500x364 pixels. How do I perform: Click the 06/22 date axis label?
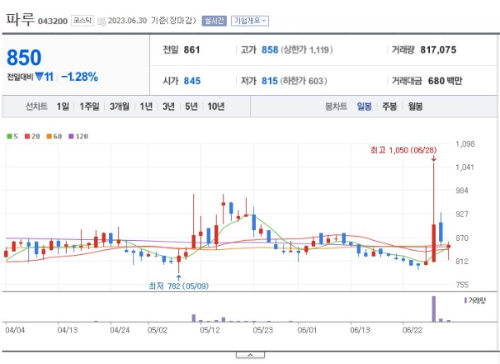(412, 330)
